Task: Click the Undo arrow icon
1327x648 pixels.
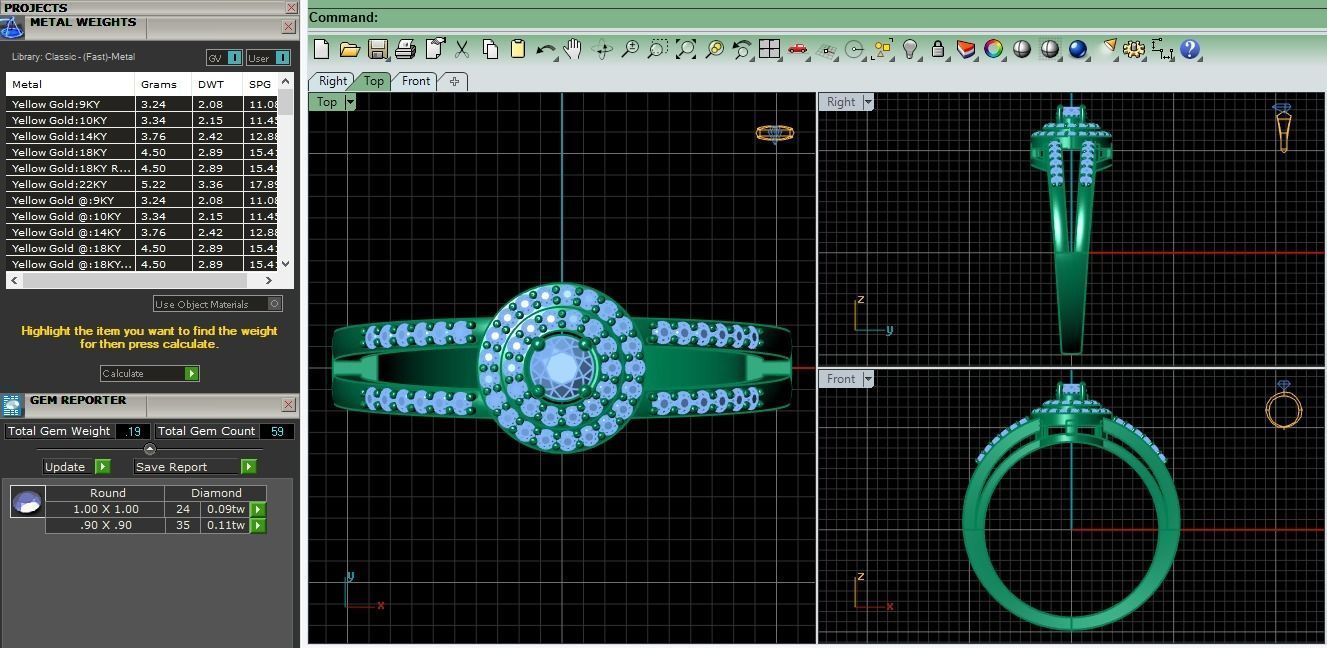Action: (x=546, y=48)
